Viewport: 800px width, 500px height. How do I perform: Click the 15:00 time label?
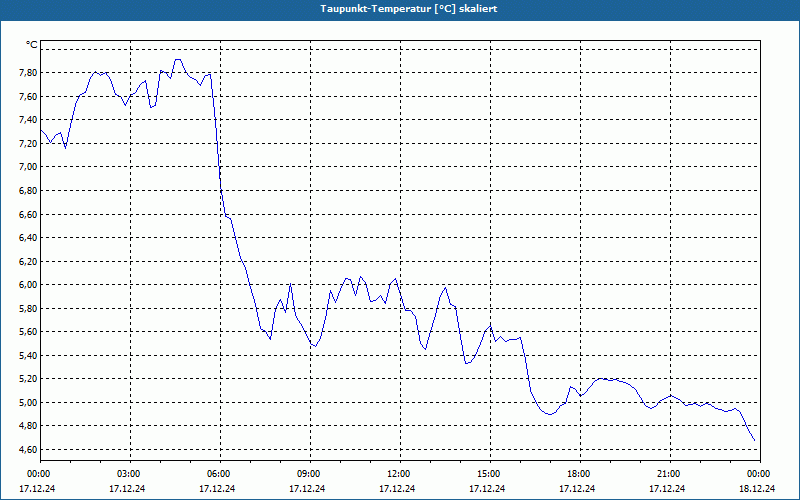(488, 474)
